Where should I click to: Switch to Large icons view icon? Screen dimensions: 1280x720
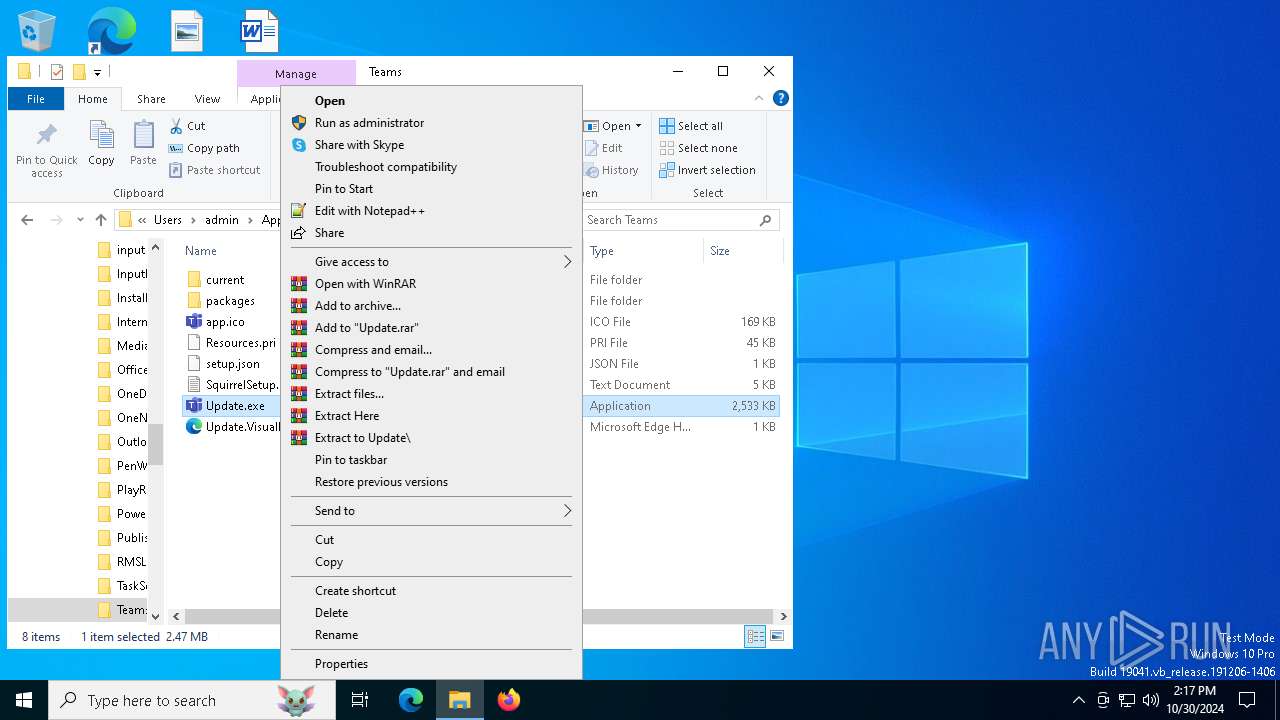(777, 636)
